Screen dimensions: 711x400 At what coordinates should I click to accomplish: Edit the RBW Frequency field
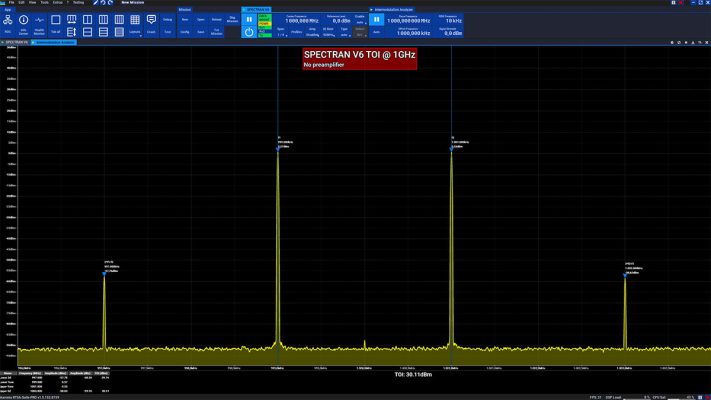point(448,21)
